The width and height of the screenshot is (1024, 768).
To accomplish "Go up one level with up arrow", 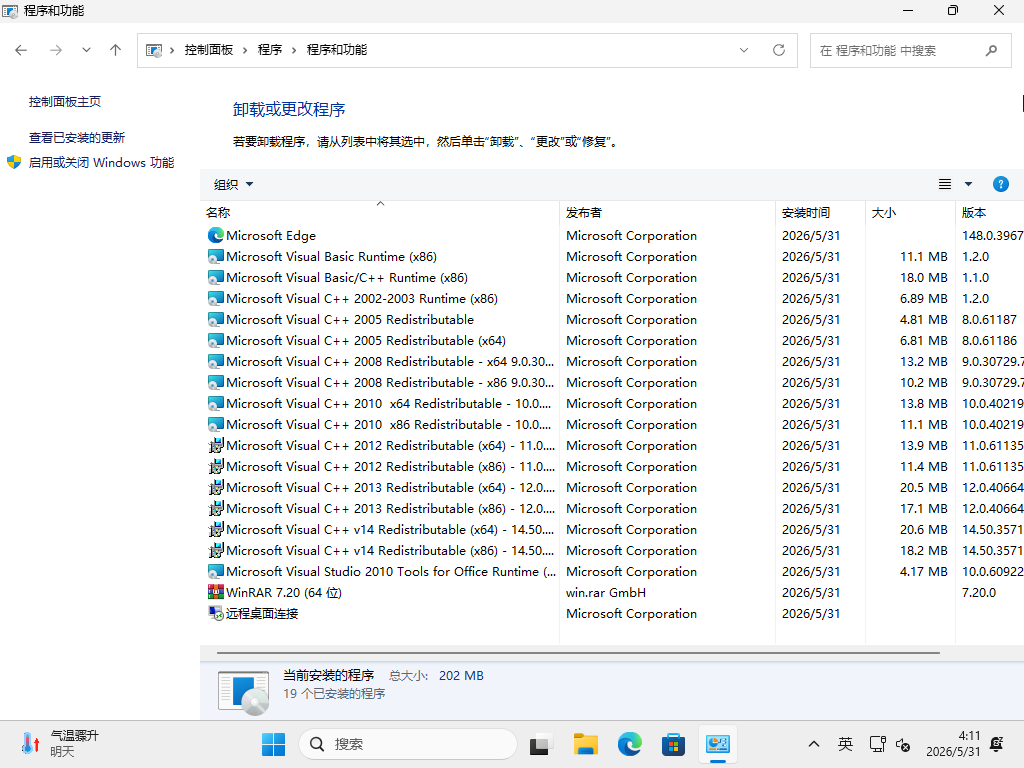I will tap(116, 50).
